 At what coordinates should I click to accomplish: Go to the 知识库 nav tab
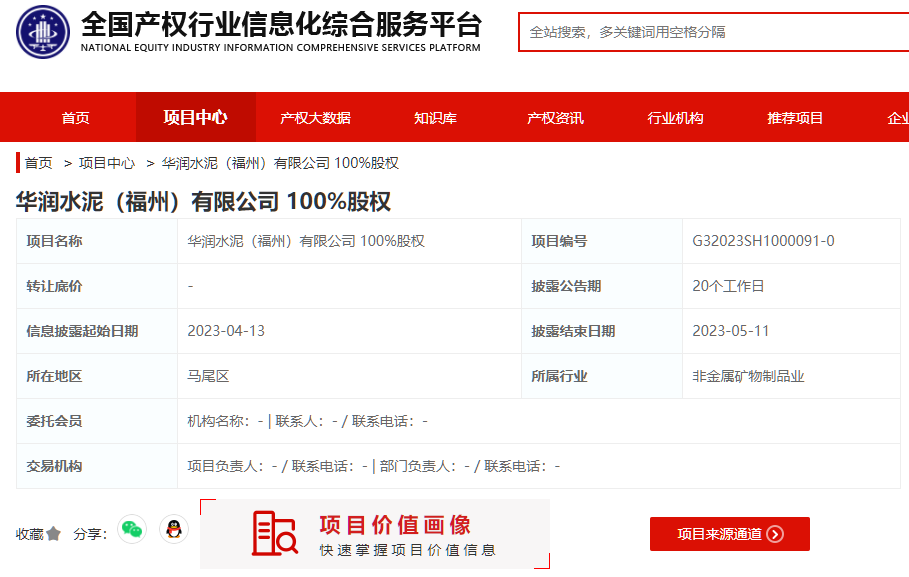coord(435,118)
